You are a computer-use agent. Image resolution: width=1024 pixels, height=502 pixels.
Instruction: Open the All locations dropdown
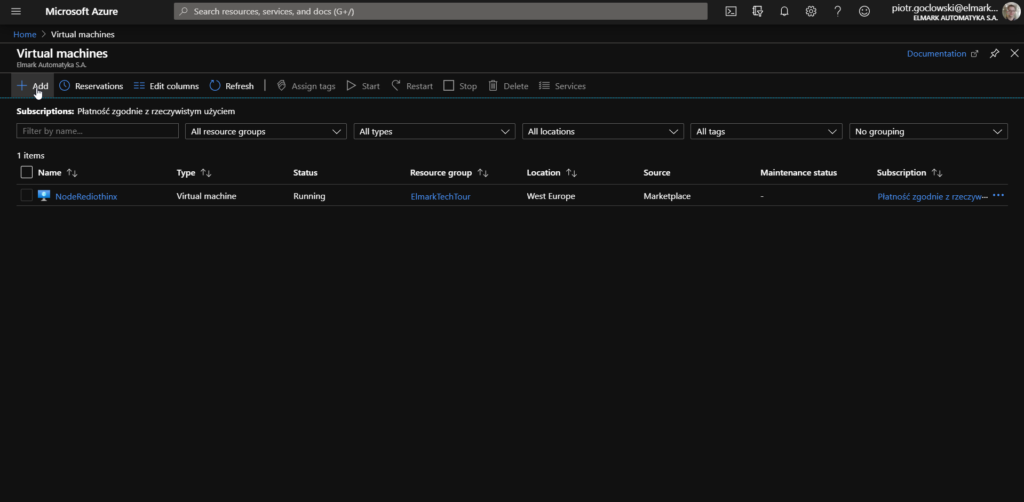(603, 131)
